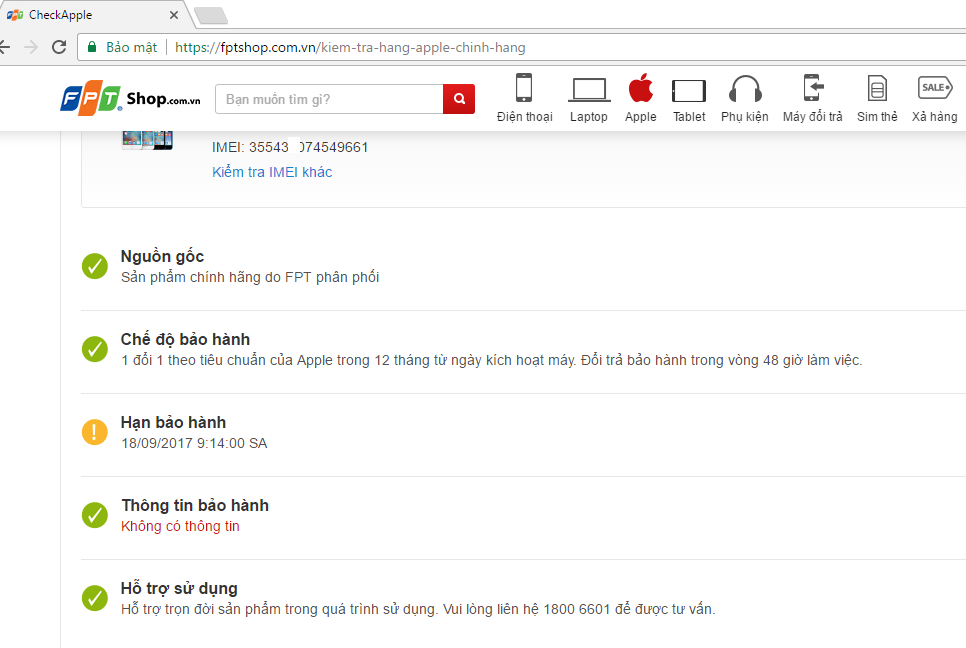This screenshot has height=648, width=966.
Task: Click the green checkmark beside Nguồn gốc
Action: 95,266
